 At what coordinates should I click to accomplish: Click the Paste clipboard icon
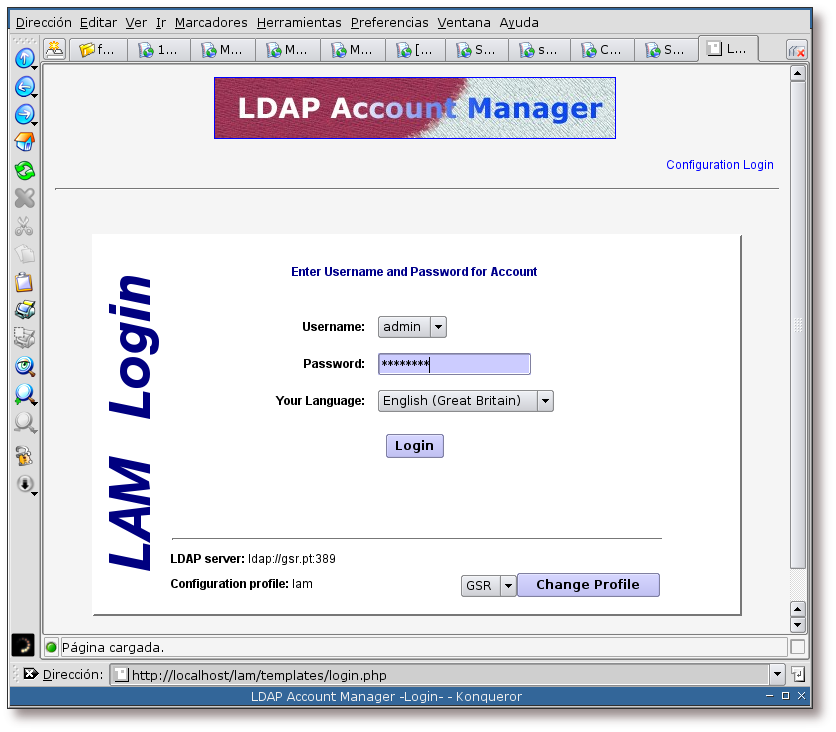point(24,282)
